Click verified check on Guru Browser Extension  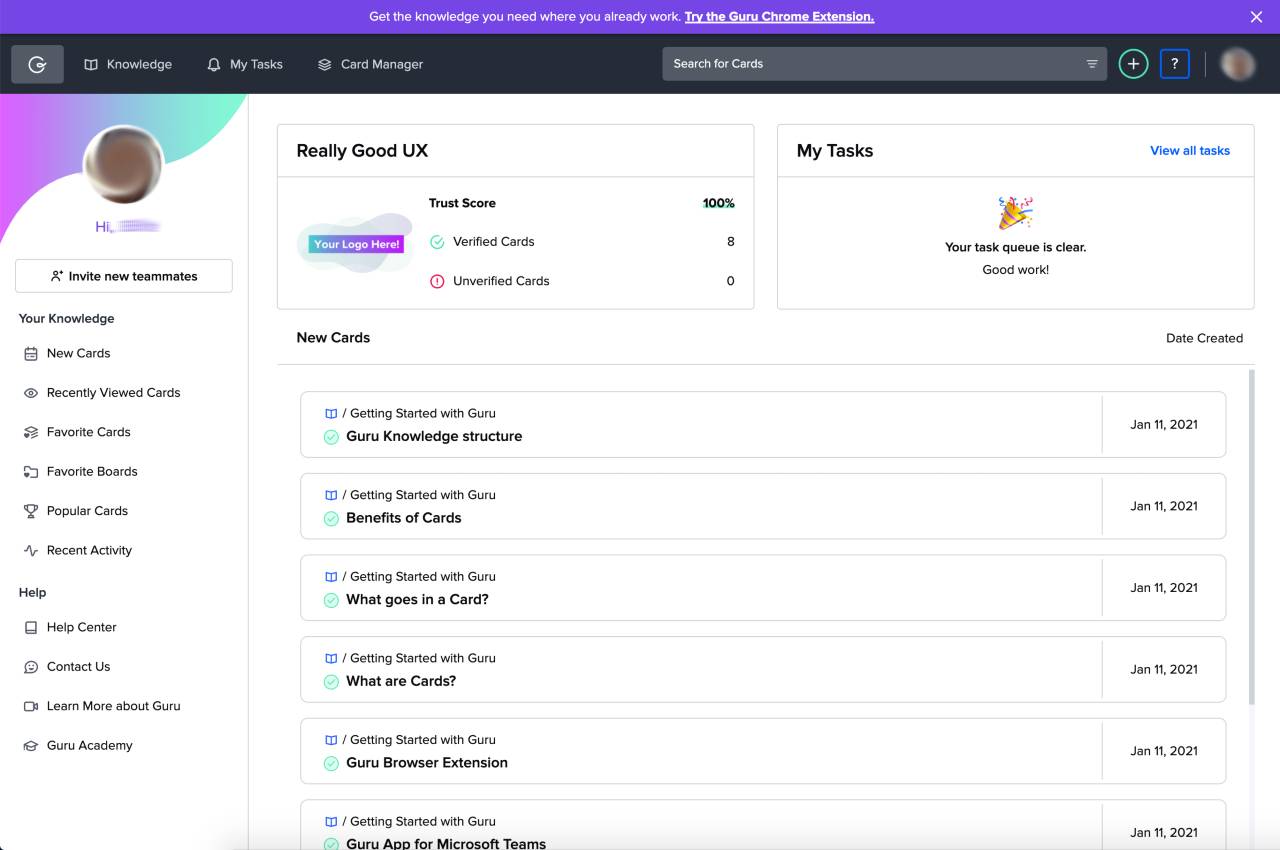point(331,764)
